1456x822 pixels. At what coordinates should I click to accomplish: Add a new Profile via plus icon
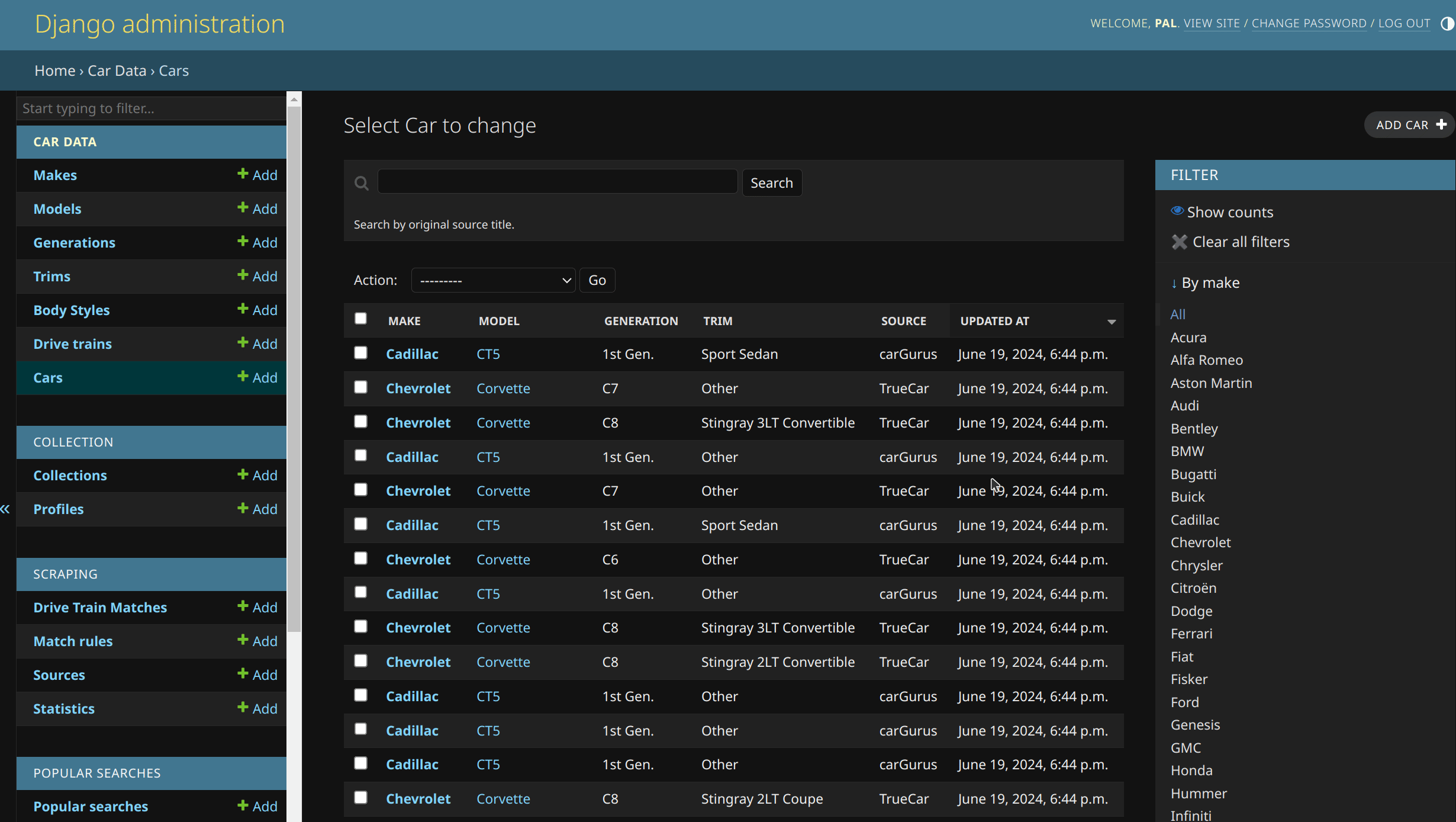click(243, 508)
